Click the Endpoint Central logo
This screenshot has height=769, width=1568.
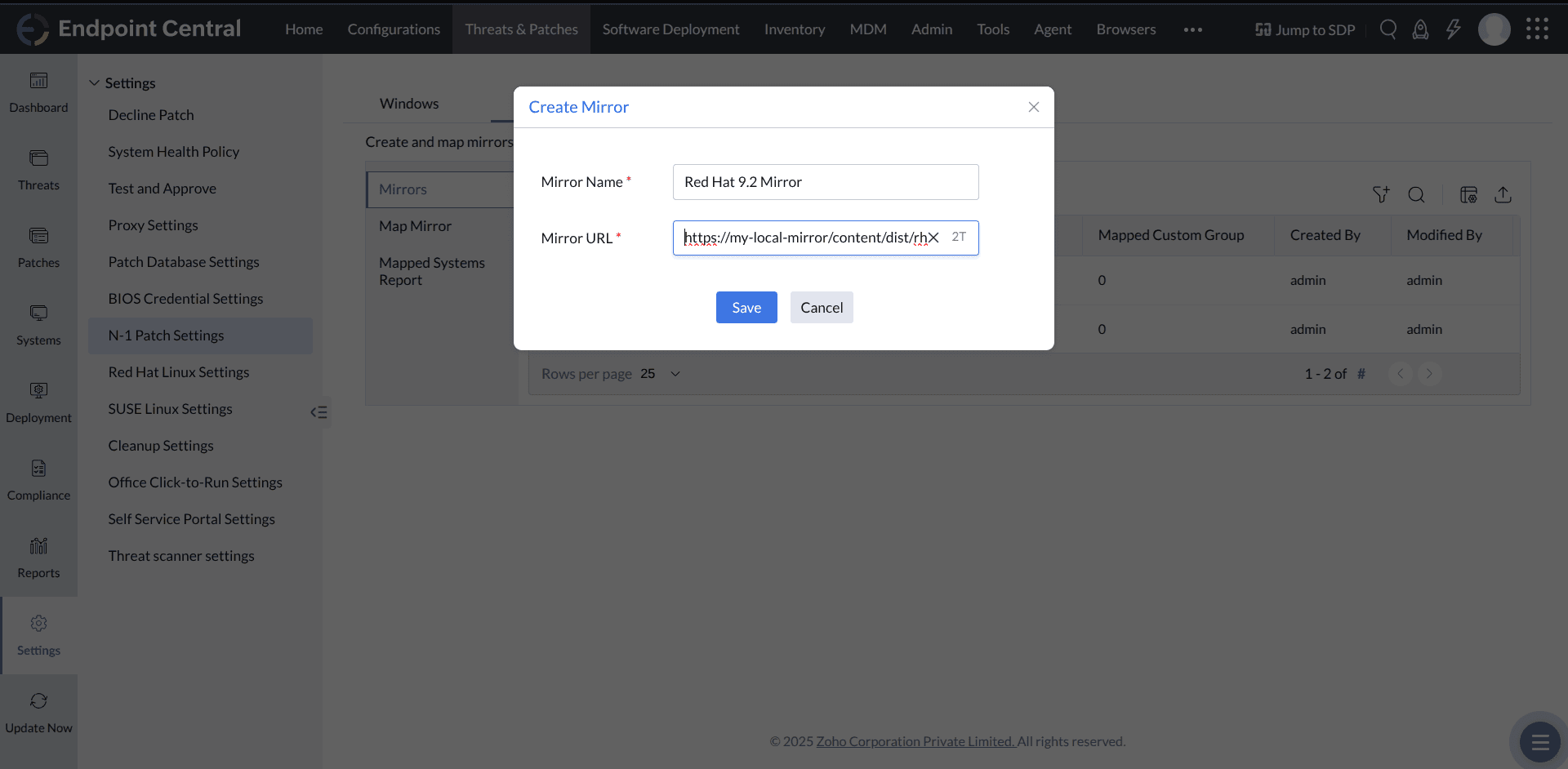(129, 29)
